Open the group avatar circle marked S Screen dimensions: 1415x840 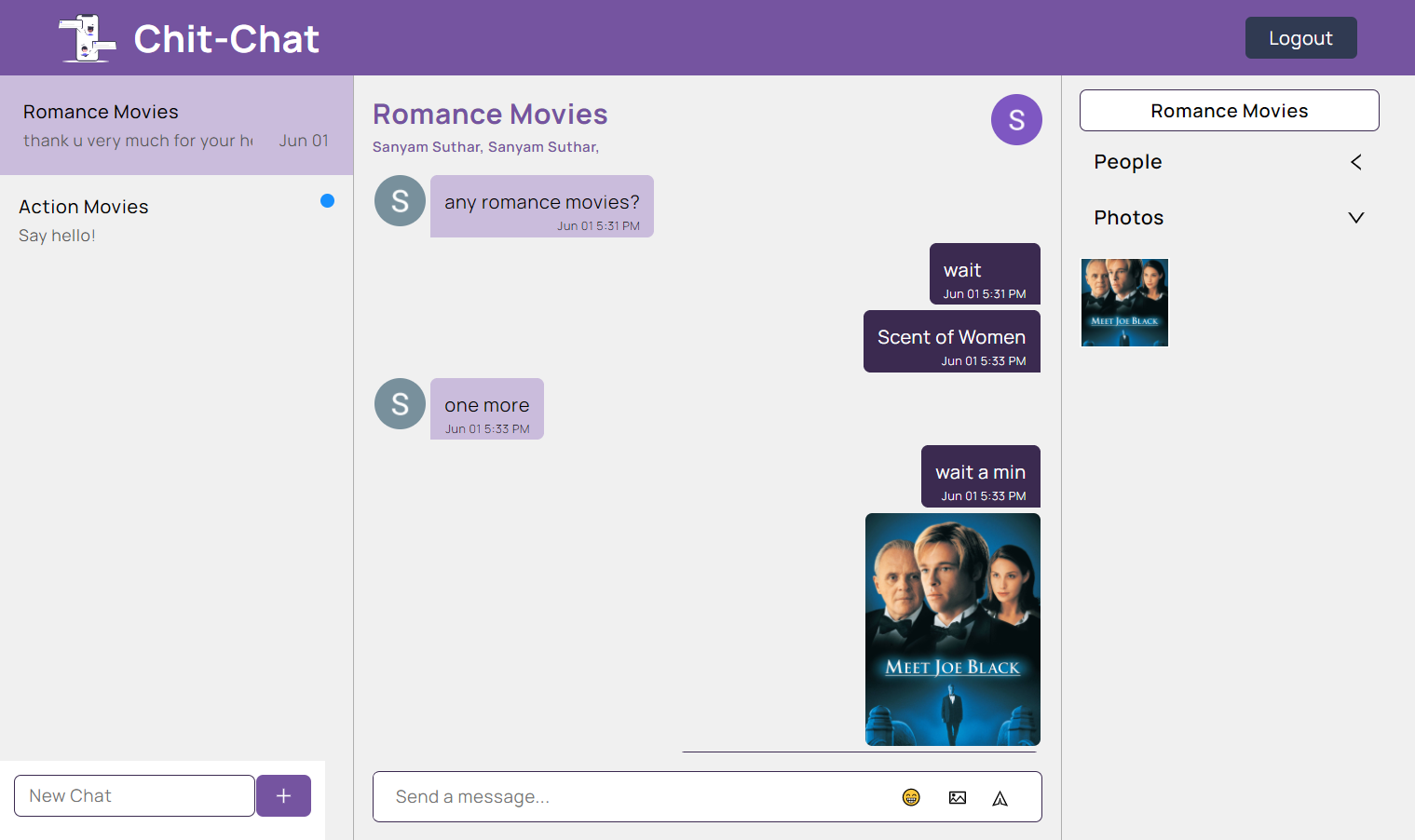[x=1016, y=119]
